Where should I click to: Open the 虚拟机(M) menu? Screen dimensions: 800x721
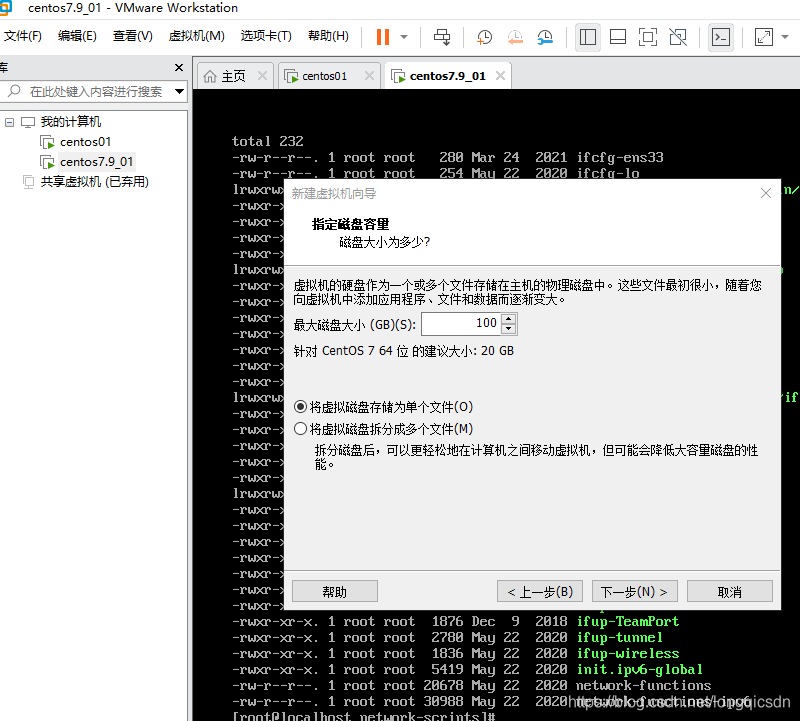coord(196,36)
